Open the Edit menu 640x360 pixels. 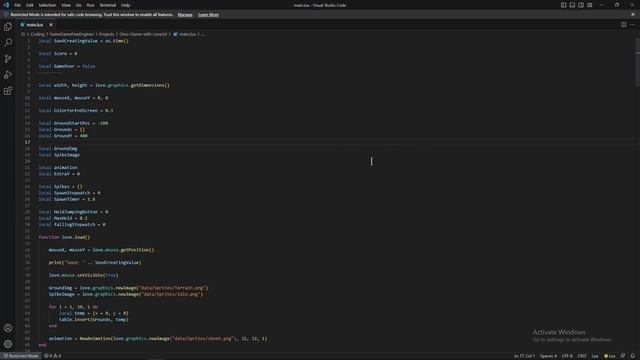pyautogui.click(x=29, y=5)
